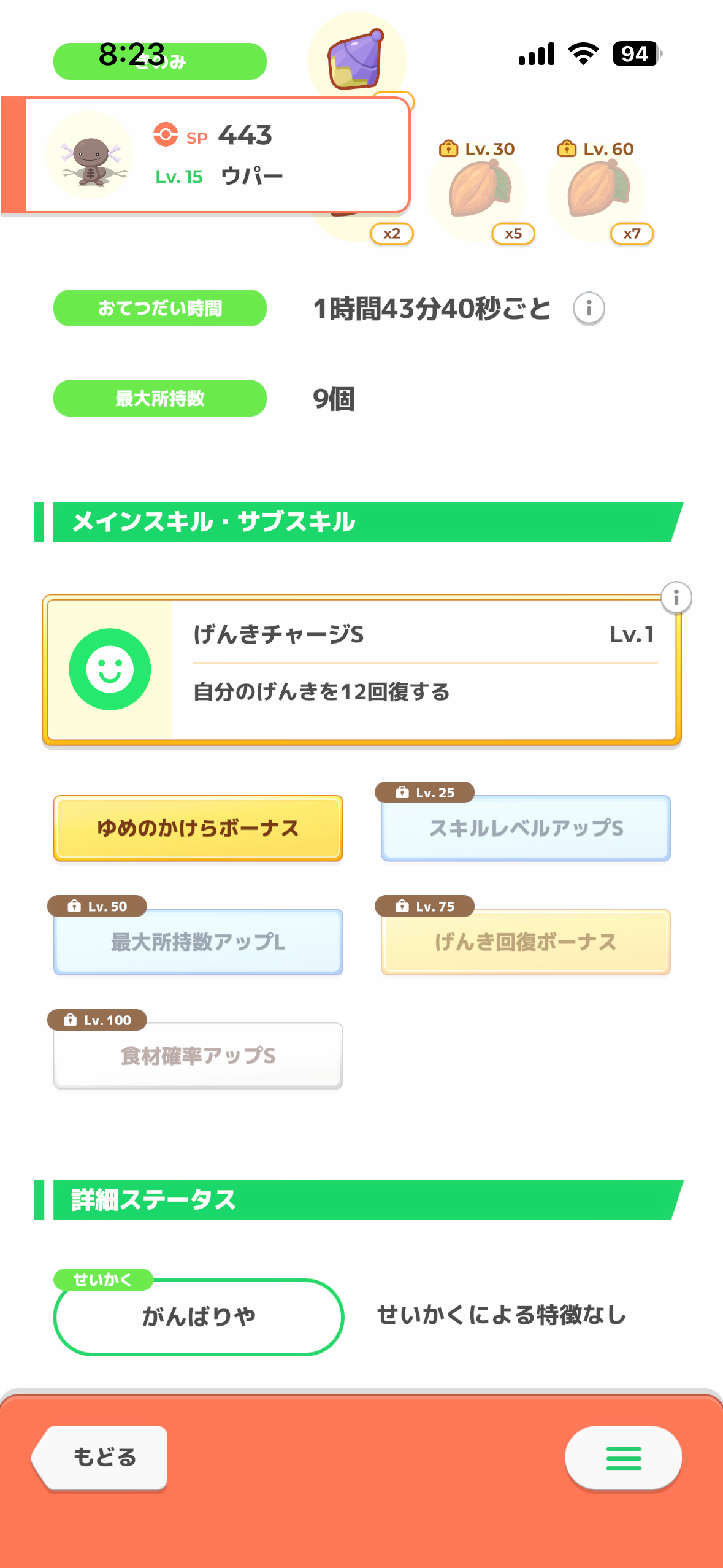
Task: Select the locked スキルレベルアップS sub skill
Action: click(x=526, y=828)
